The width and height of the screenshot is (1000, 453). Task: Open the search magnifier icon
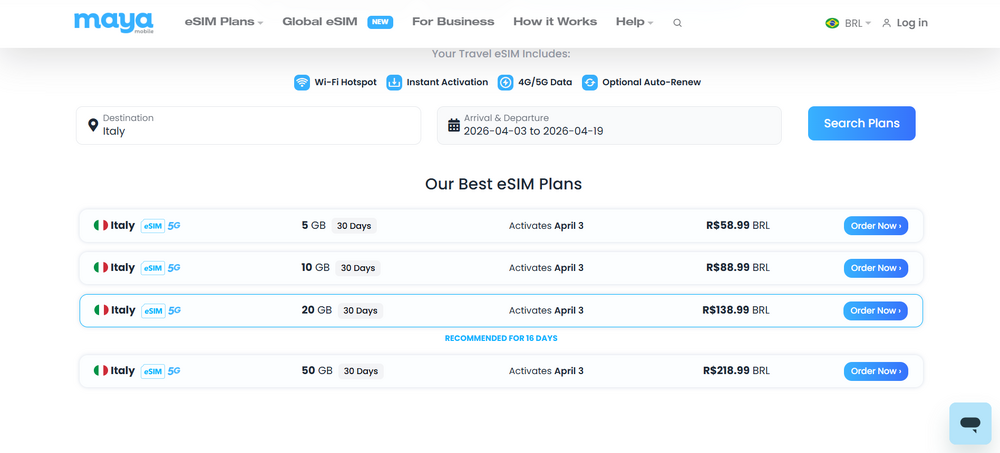click(x=677, y=23)
